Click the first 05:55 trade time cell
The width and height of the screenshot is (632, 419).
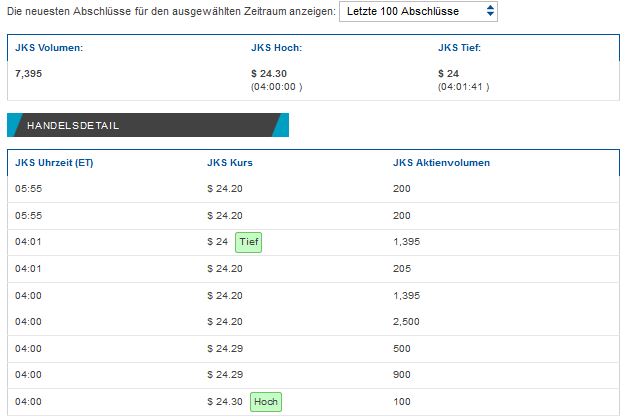[x=28, y=188]
